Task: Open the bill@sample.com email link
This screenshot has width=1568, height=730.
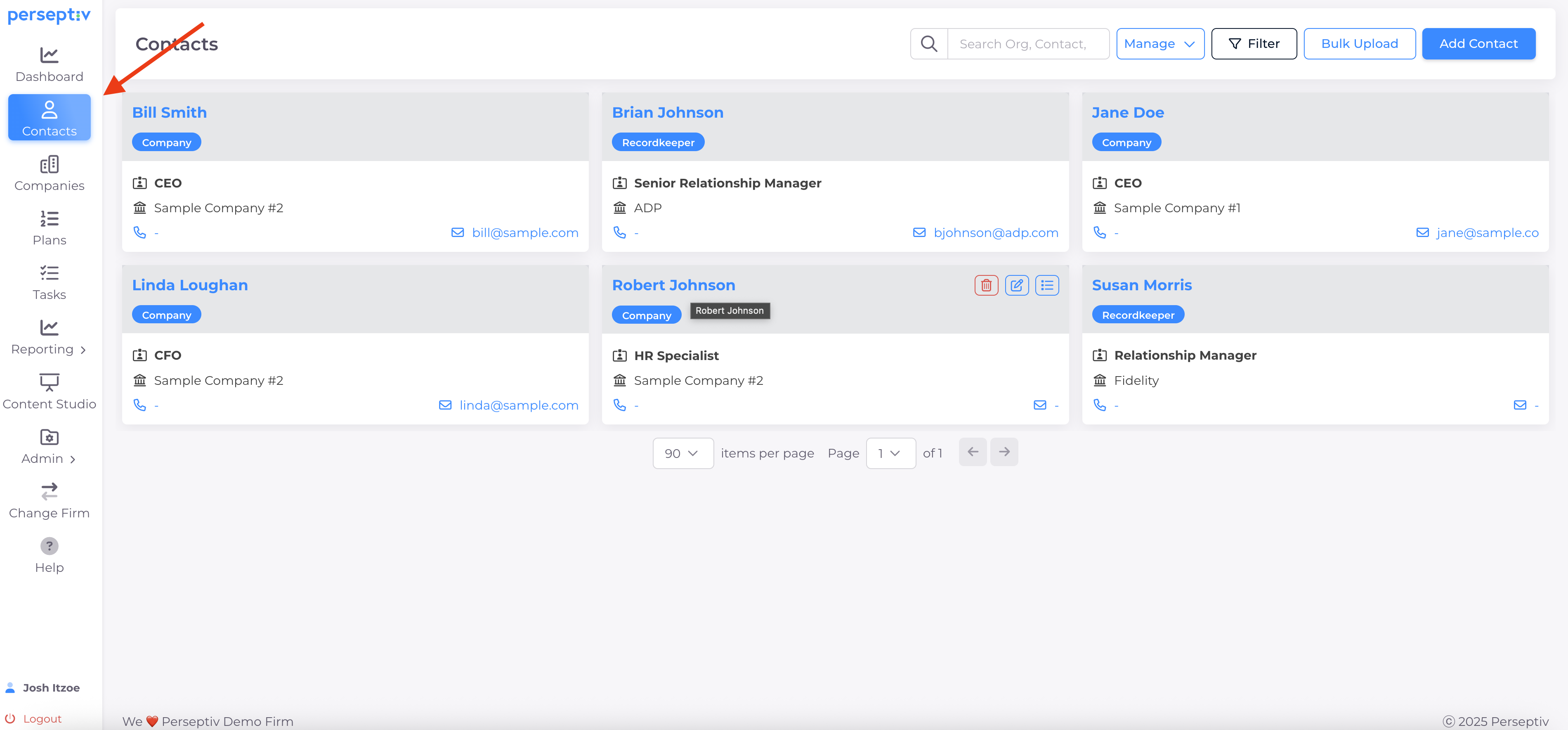Action: [525, 232]
